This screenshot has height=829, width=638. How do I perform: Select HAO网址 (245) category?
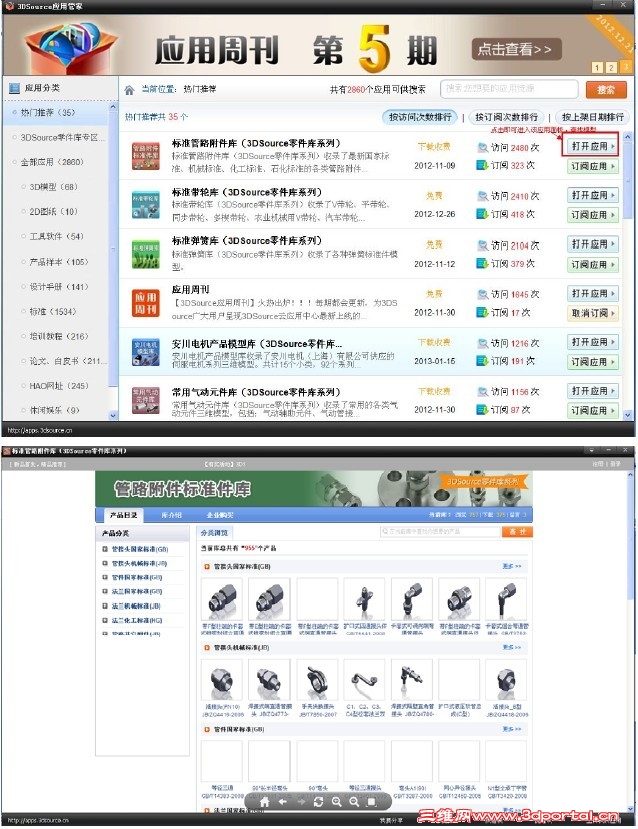[x=59, y=386]
